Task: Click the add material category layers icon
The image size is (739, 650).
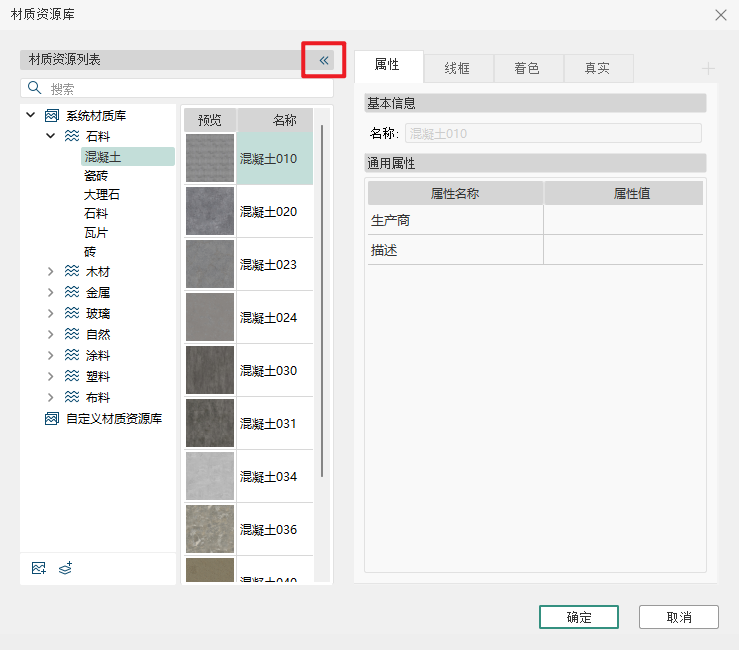Action: point(66,568)
